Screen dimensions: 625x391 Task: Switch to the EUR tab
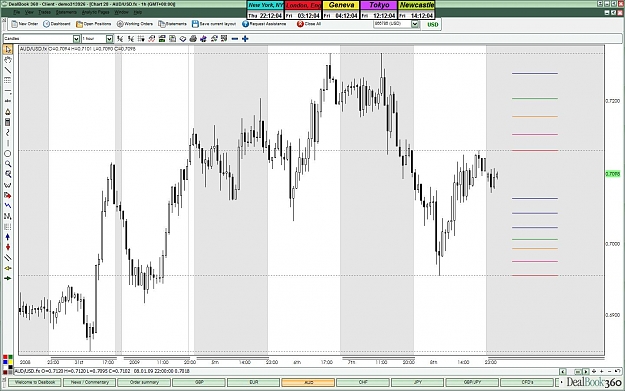pos(254,382)
